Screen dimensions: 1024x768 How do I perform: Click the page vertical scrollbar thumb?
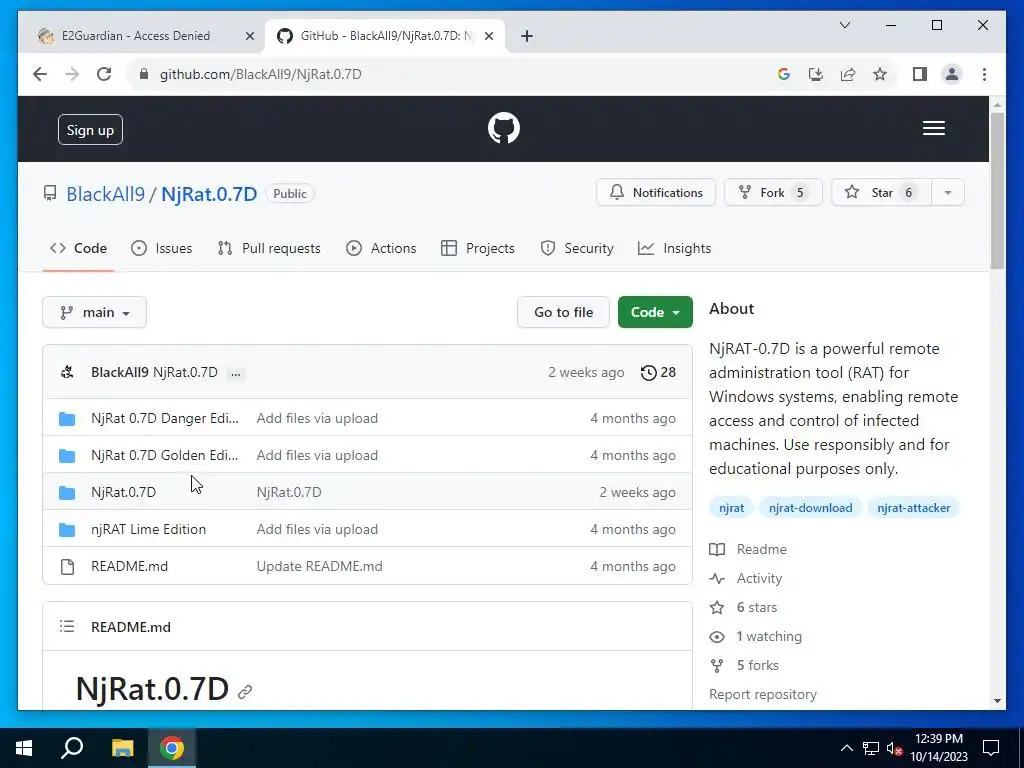point(997,191)
